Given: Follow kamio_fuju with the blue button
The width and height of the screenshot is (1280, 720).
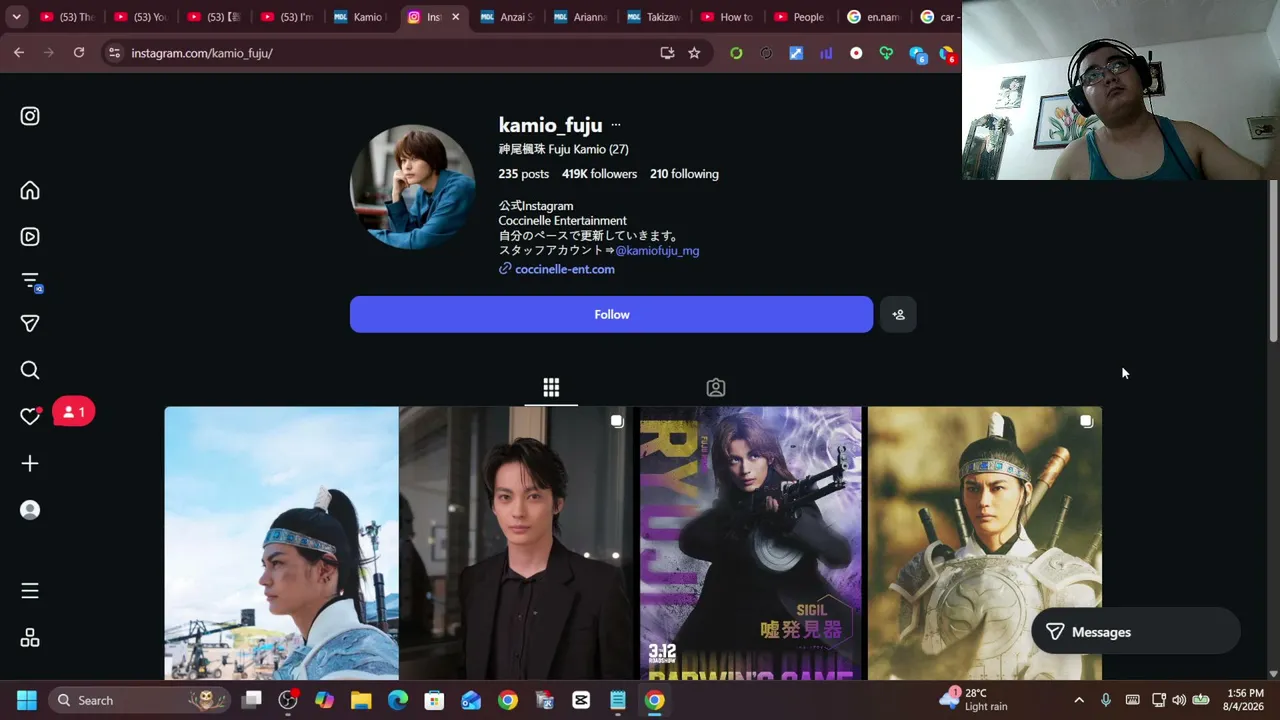Looking at the screenshot, I should pos(611,314).
